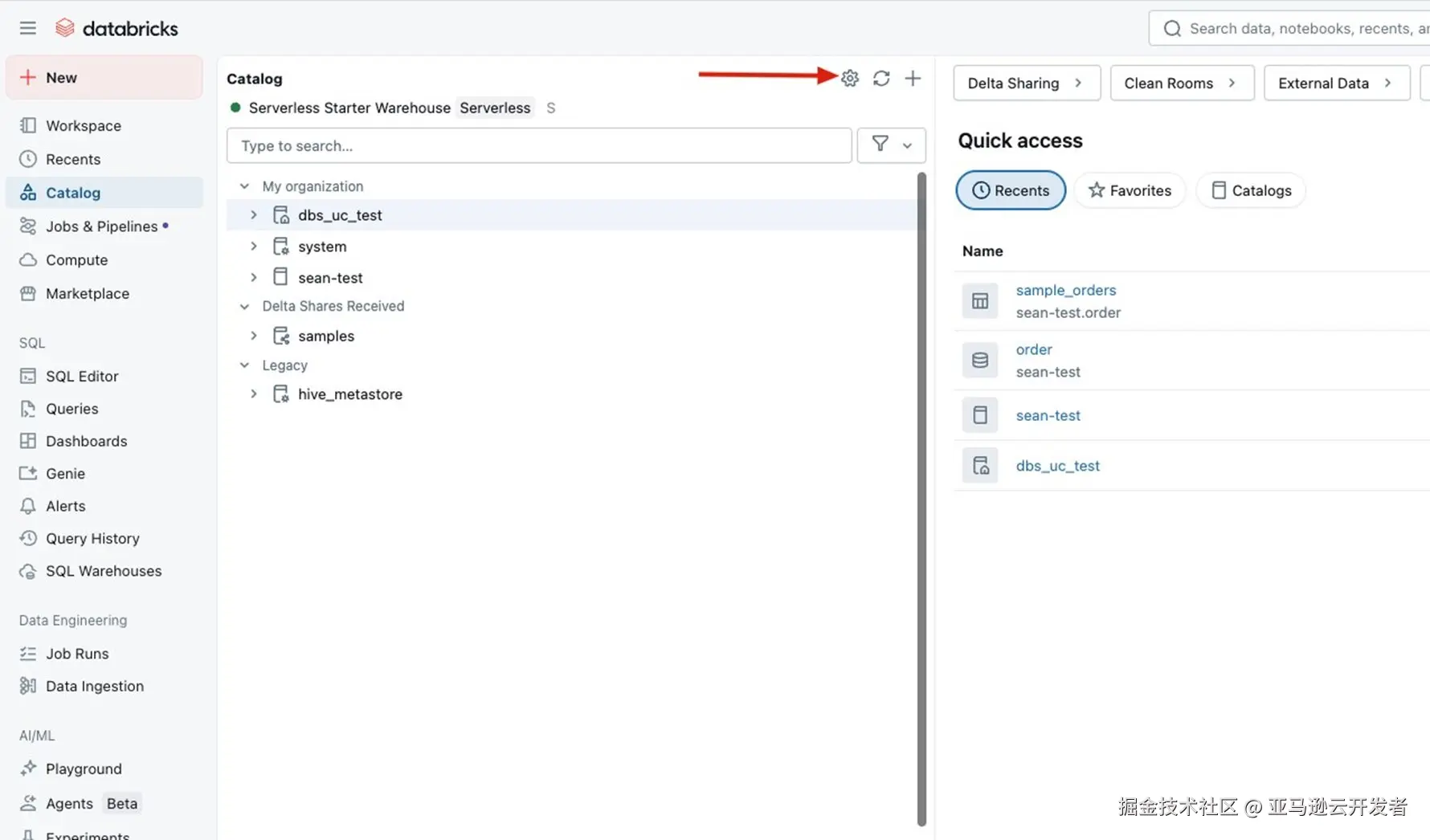Click the sample_orders table icon

[x=980, y=301]
